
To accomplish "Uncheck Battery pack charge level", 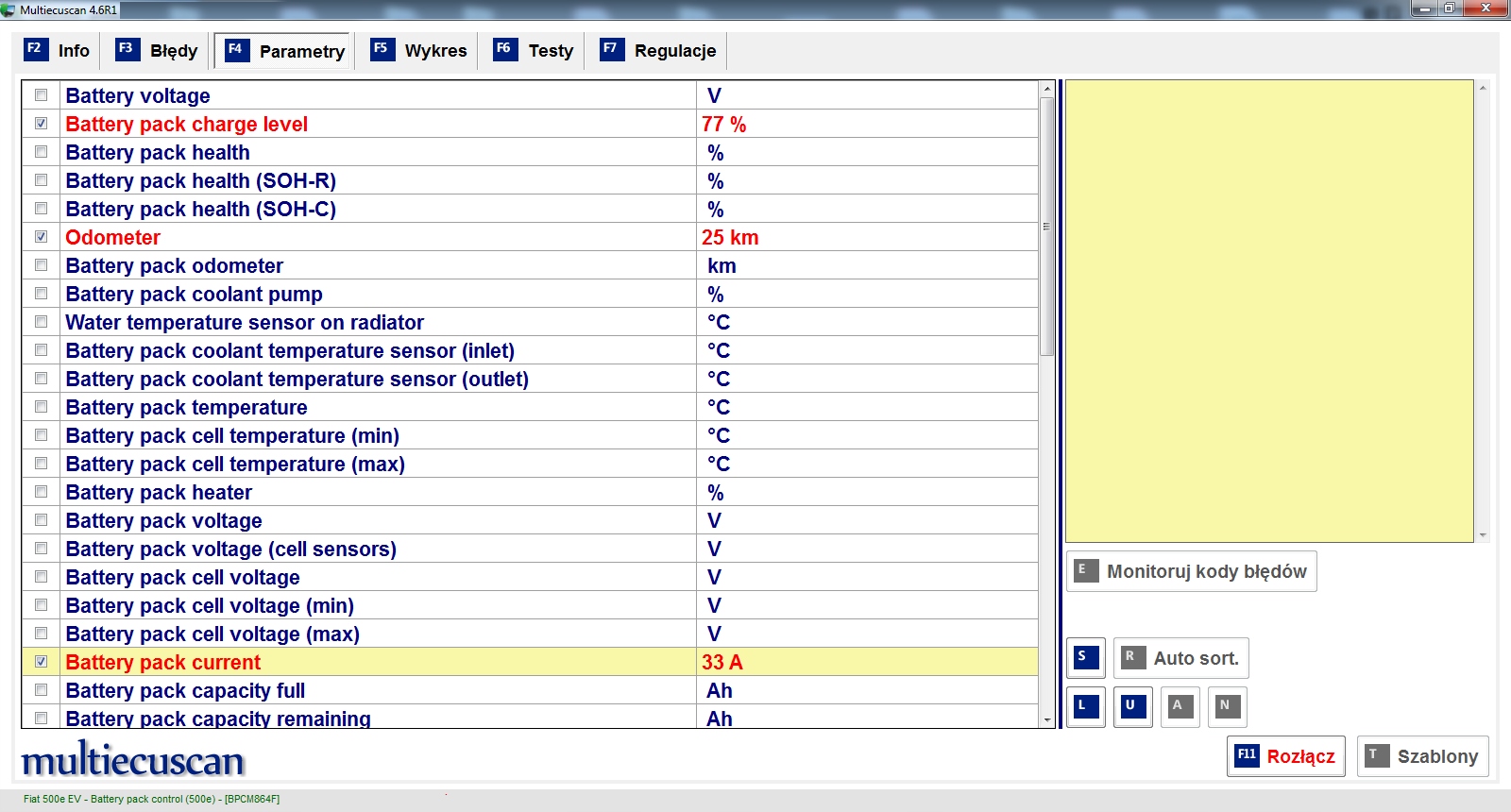I will coord(41,124).
